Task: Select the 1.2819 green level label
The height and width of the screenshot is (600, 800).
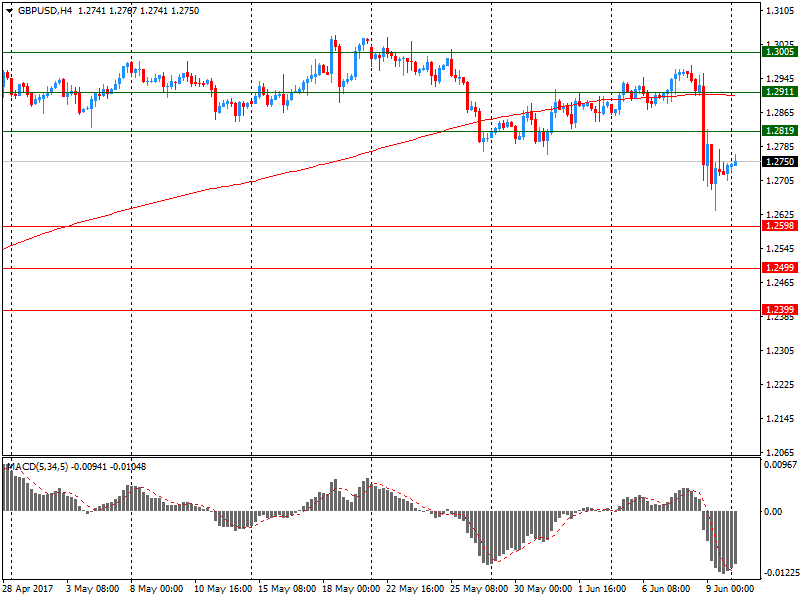Action: [779, 131]
